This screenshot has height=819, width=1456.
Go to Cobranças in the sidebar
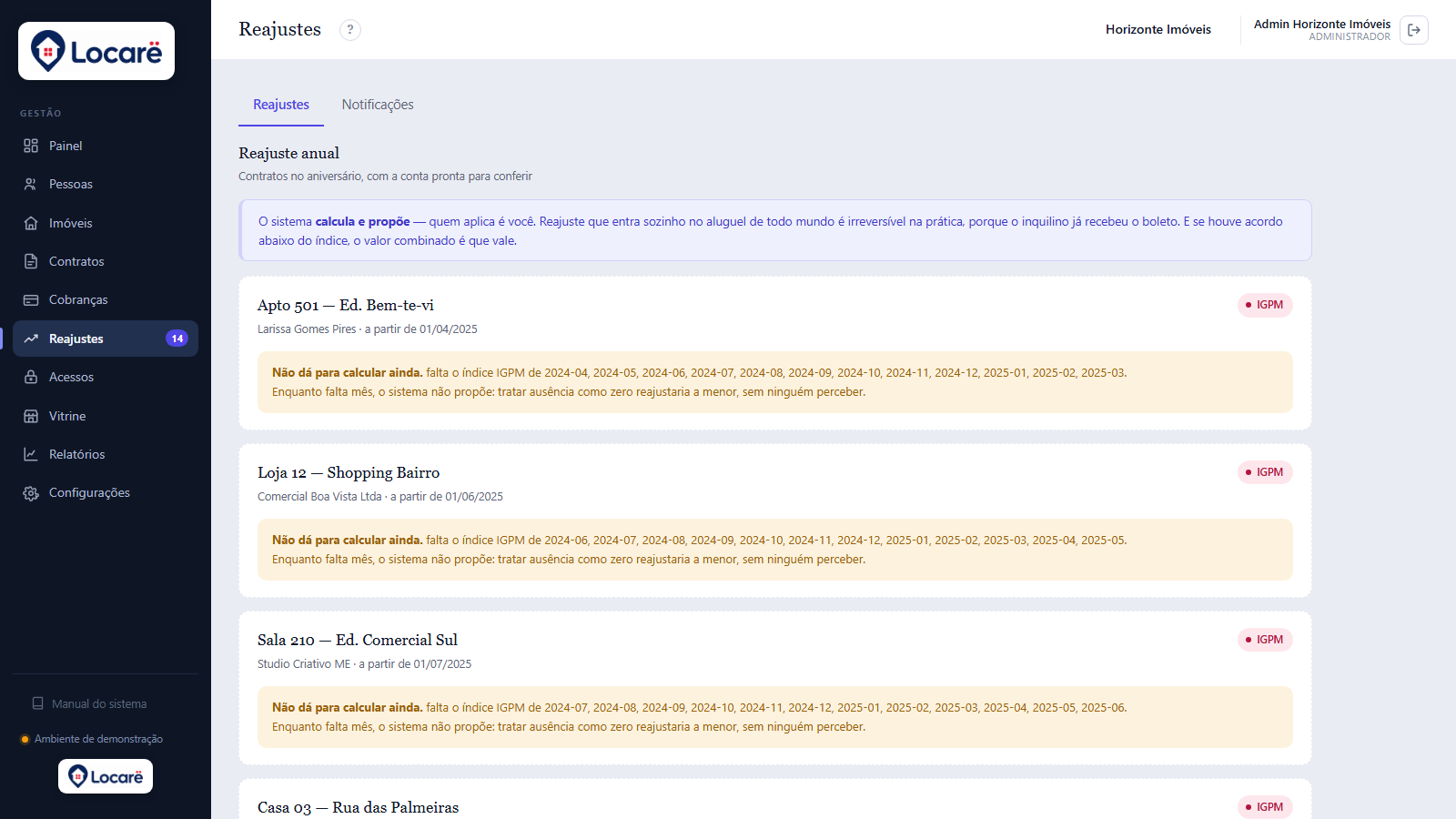click(106, 299)
